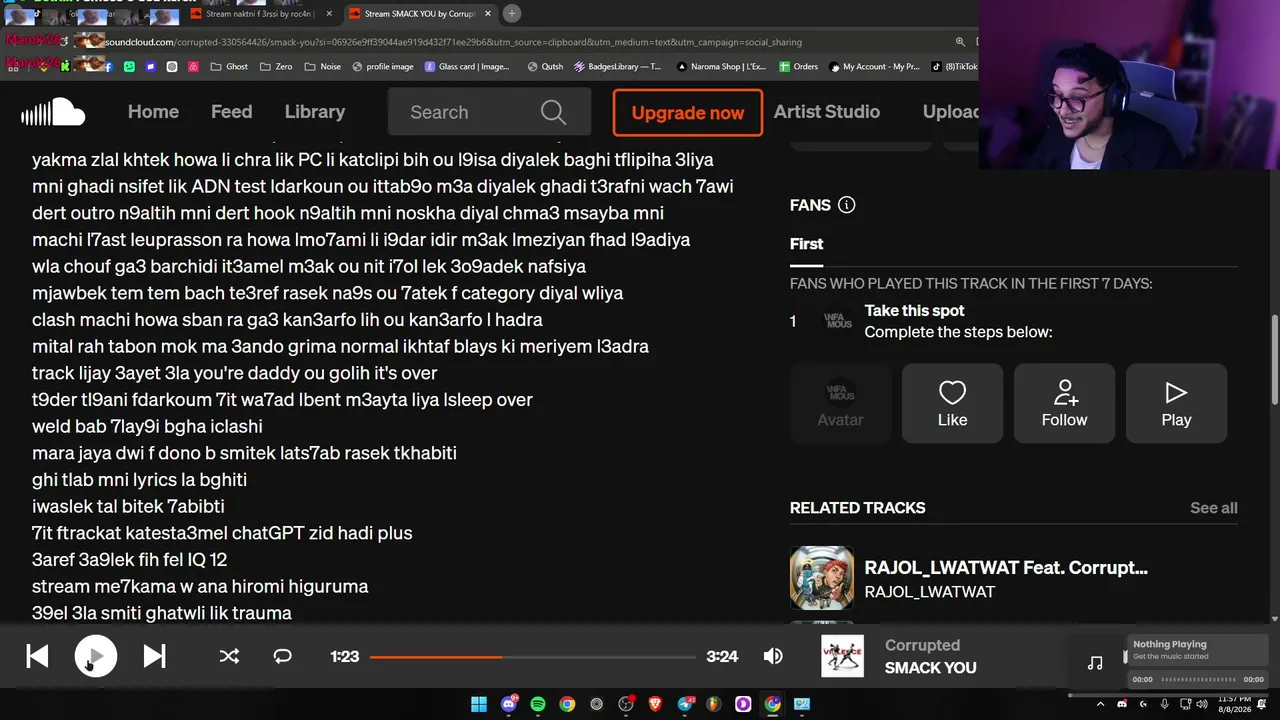The height and width of the screenshot is (720, 1280).
Task: Mute the player volume
Action: tap(773, 656)
